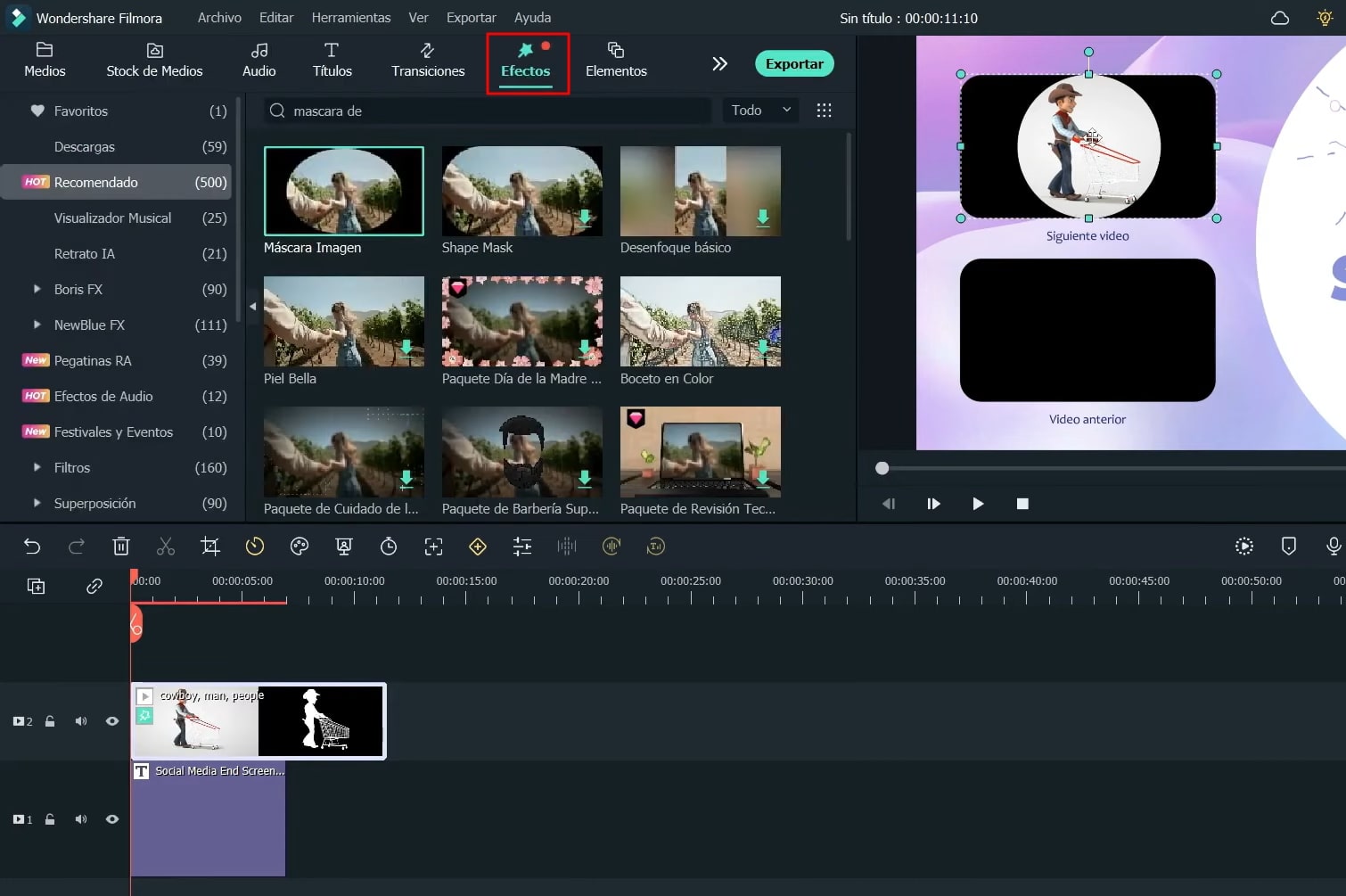1346x896 pixels.
Task: Play the preview video
Action: [x=978, y=504]
